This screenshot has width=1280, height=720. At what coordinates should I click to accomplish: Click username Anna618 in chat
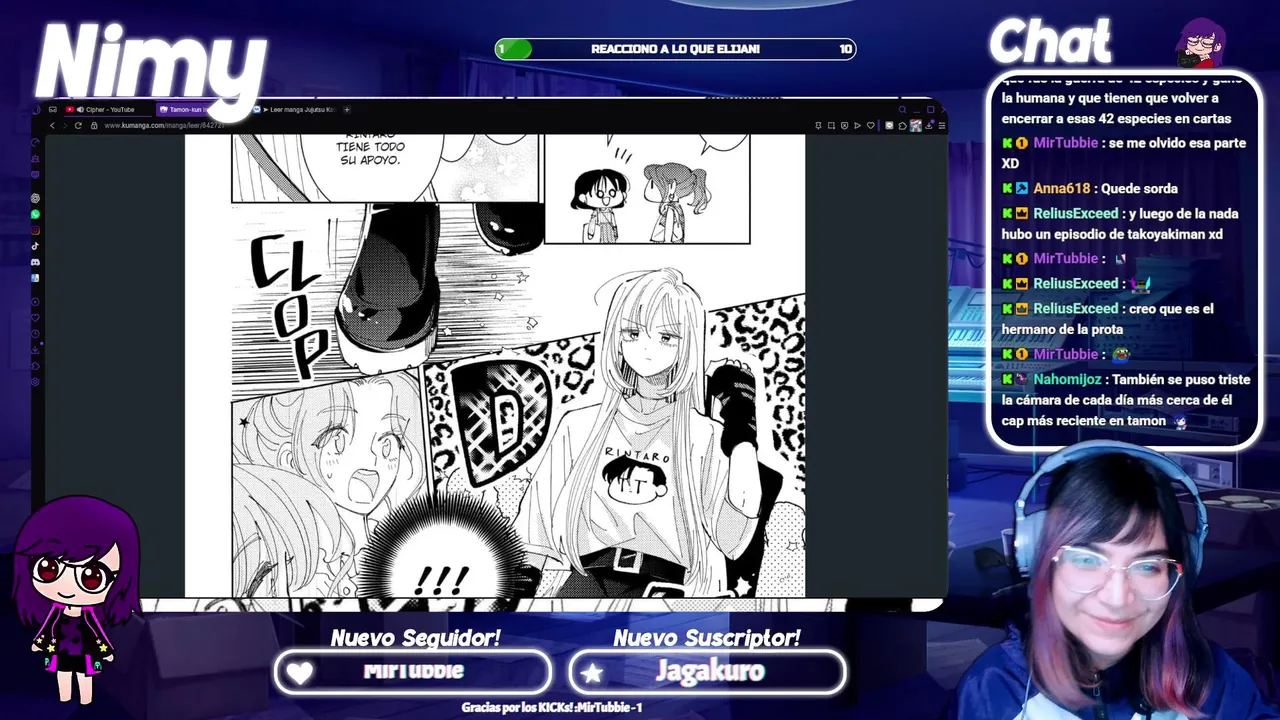coord(1062,188)
